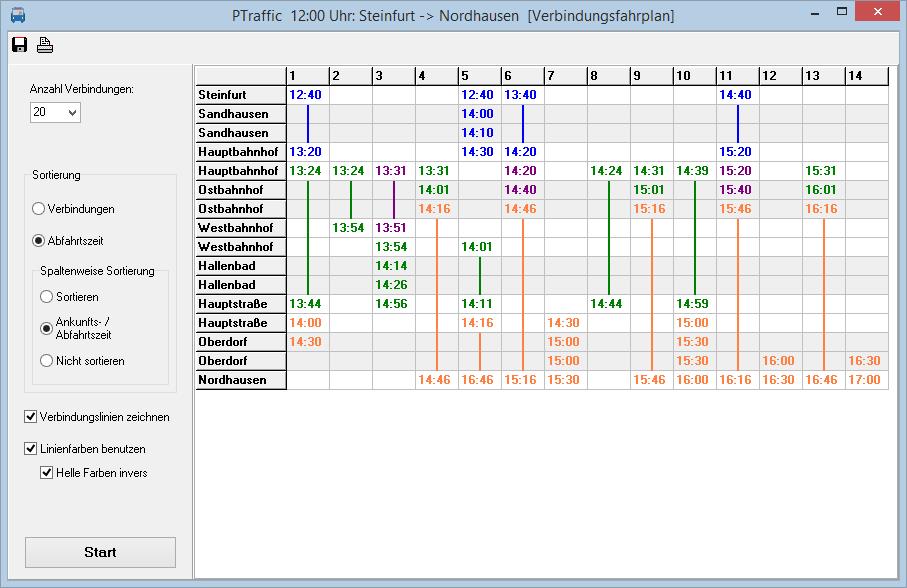
Task: Select Nicht sortieren radio option
Action: (47, 361)
